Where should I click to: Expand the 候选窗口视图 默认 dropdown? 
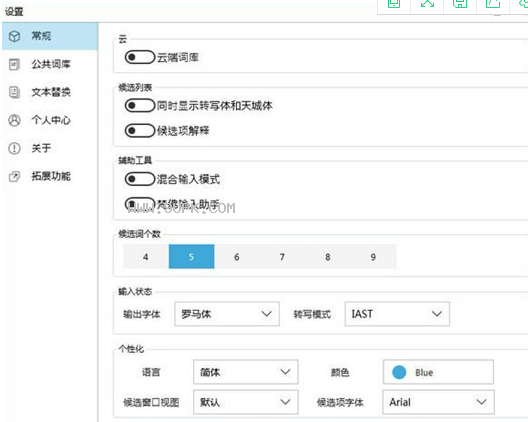[x=246, y=402]
